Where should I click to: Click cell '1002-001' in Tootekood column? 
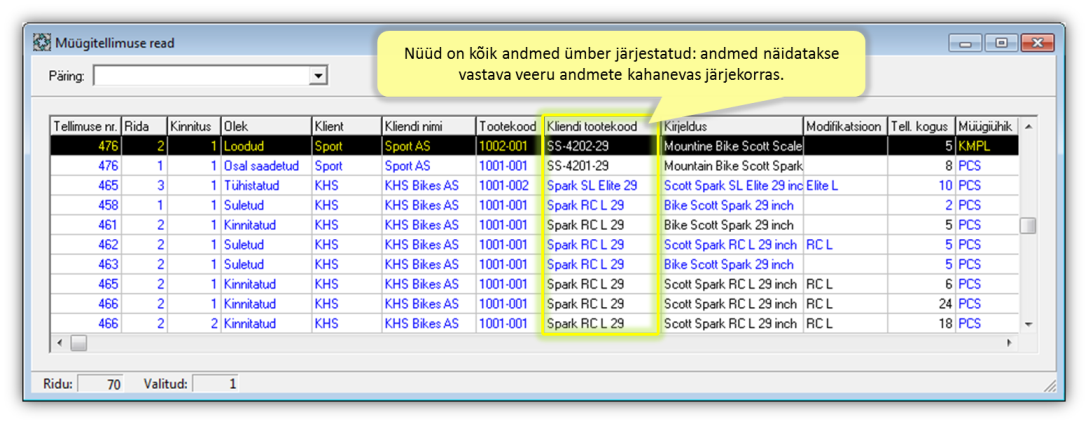point(509,146)
